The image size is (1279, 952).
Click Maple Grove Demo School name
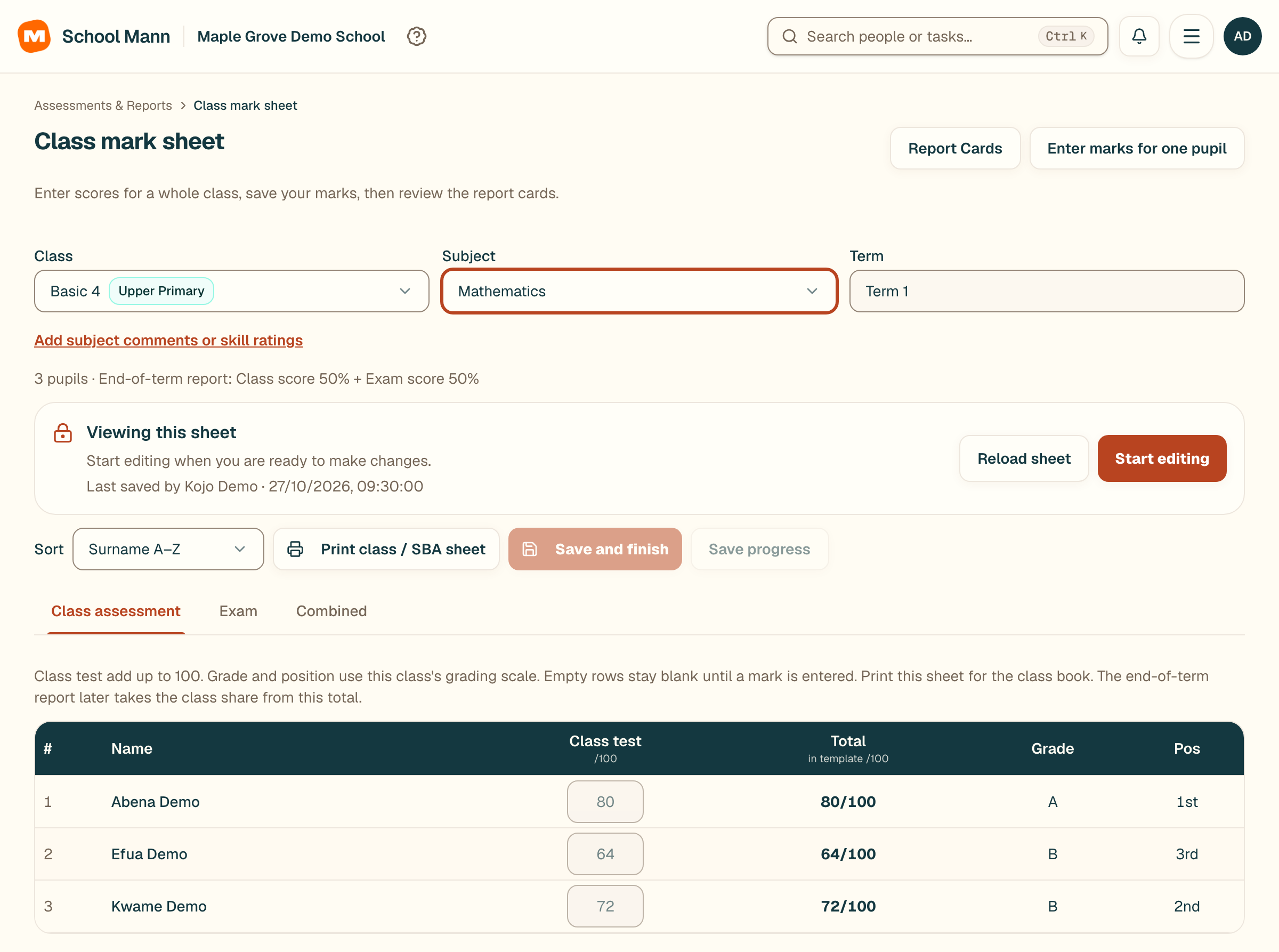291,36
